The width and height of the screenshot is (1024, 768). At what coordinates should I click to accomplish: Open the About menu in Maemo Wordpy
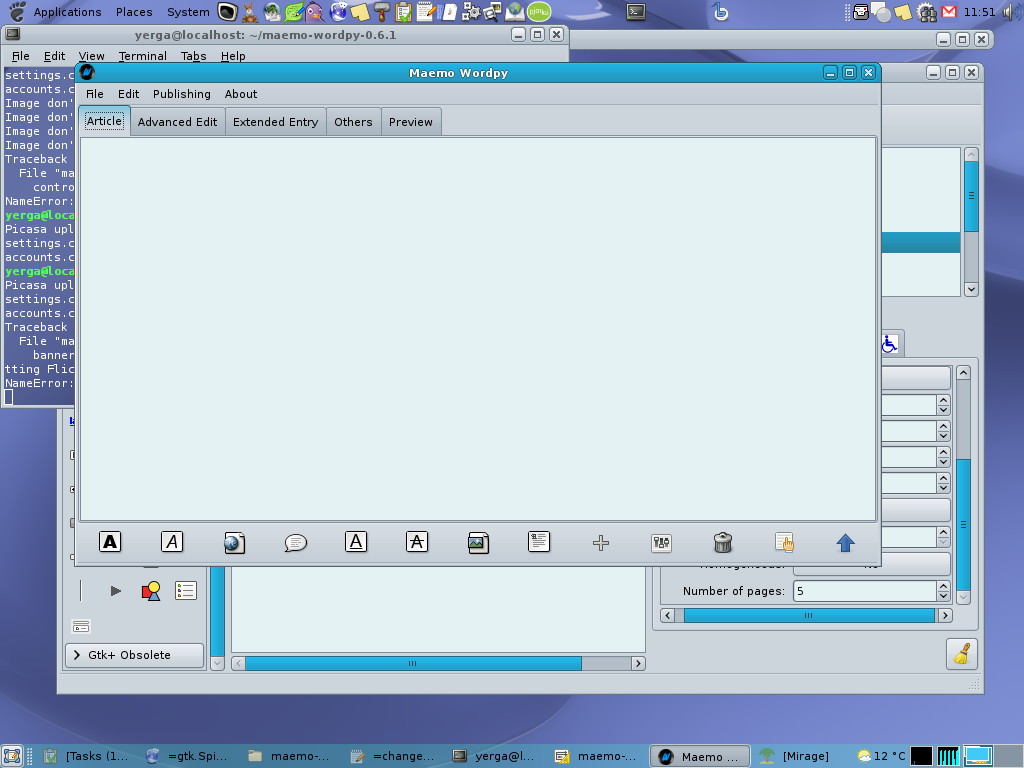(x=240, y=94)
